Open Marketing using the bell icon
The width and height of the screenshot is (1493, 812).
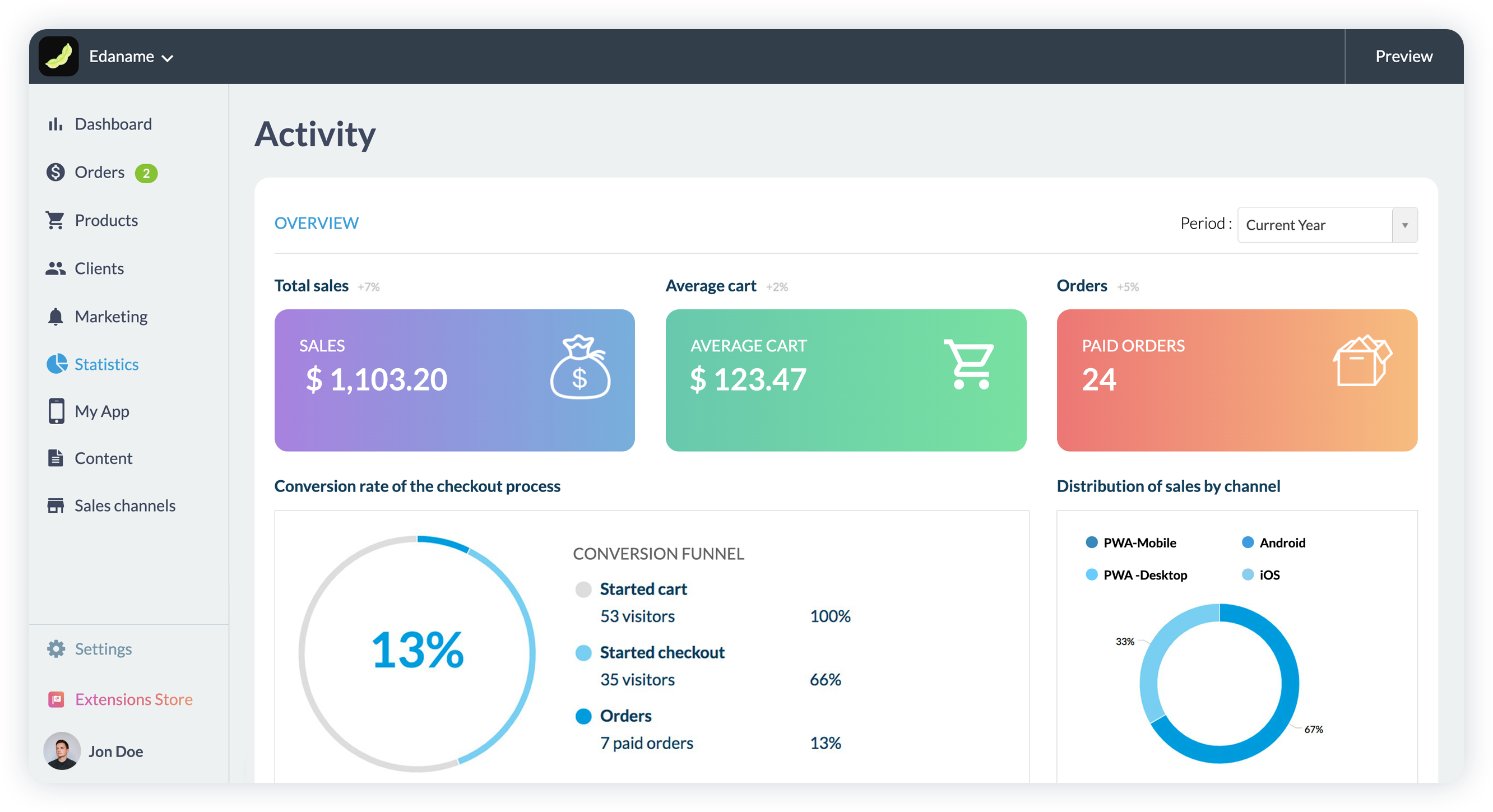coord(55,316)
